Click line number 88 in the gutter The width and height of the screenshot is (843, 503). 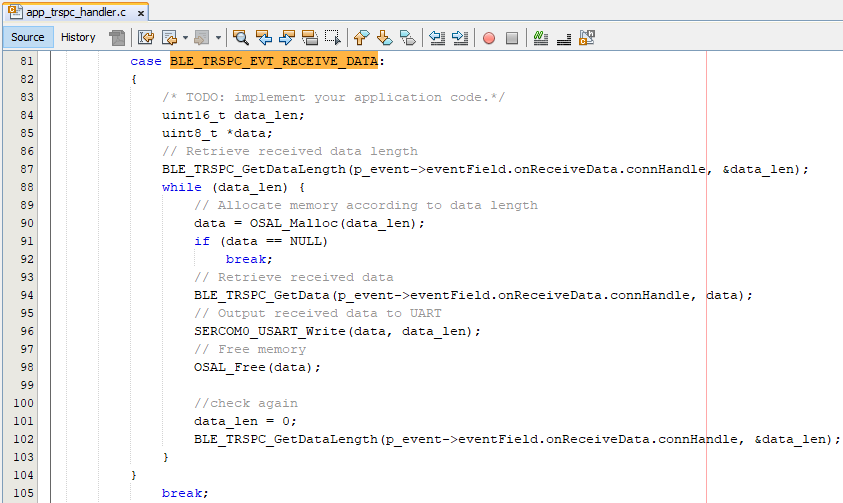pyautogui.click(x=27, y=187)
